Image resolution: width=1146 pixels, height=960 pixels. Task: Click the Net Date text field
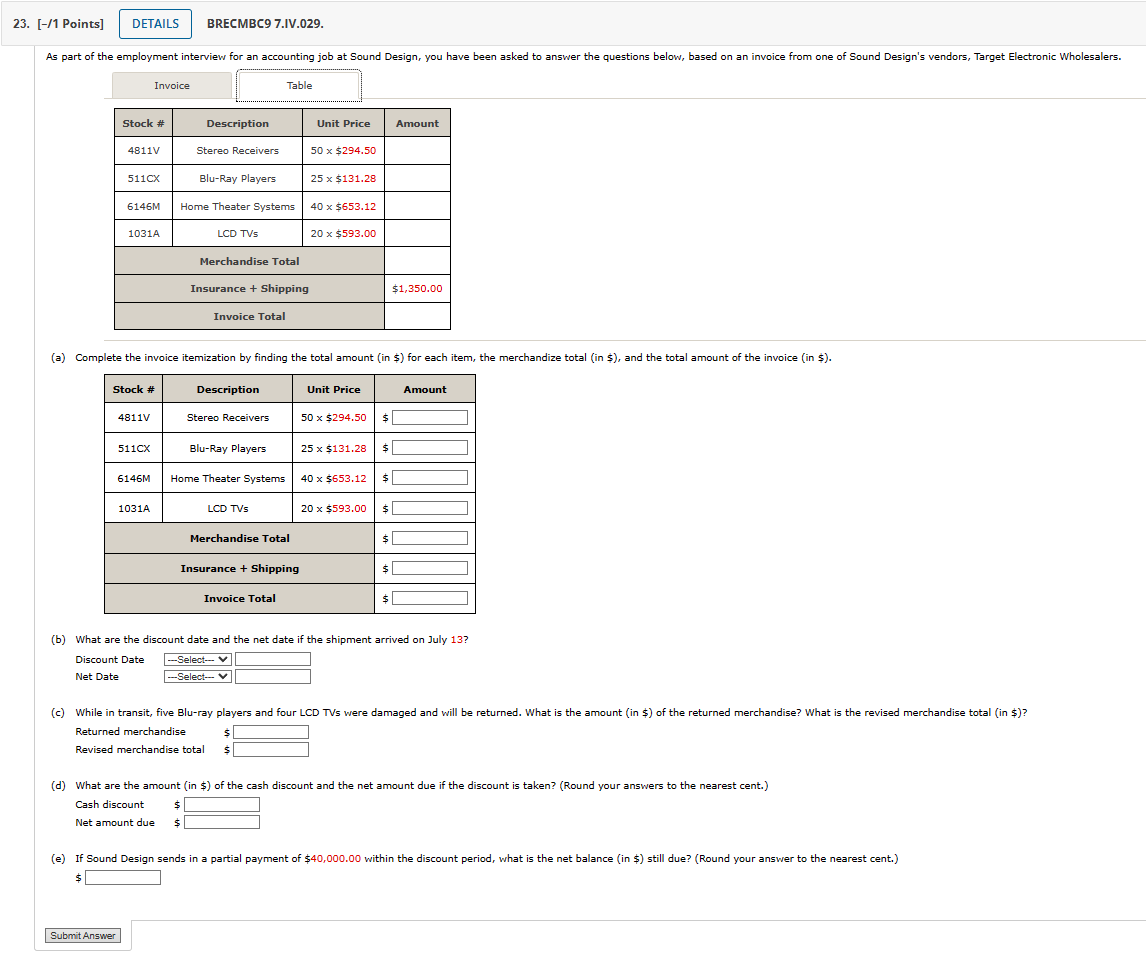(272, 676)
